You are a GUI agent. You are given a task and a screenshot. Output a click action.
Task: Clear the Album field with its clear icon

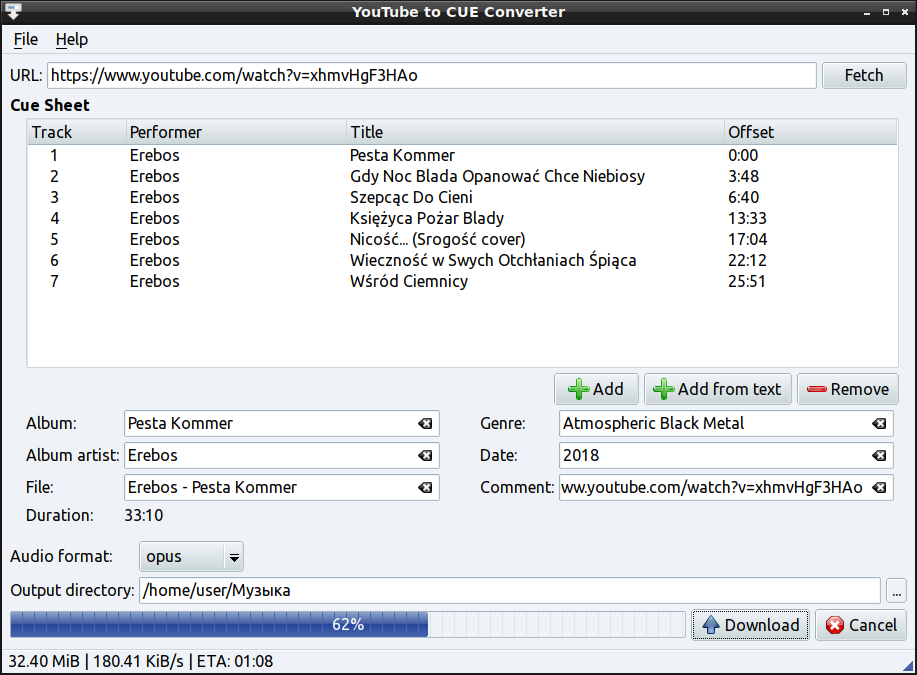425,423
